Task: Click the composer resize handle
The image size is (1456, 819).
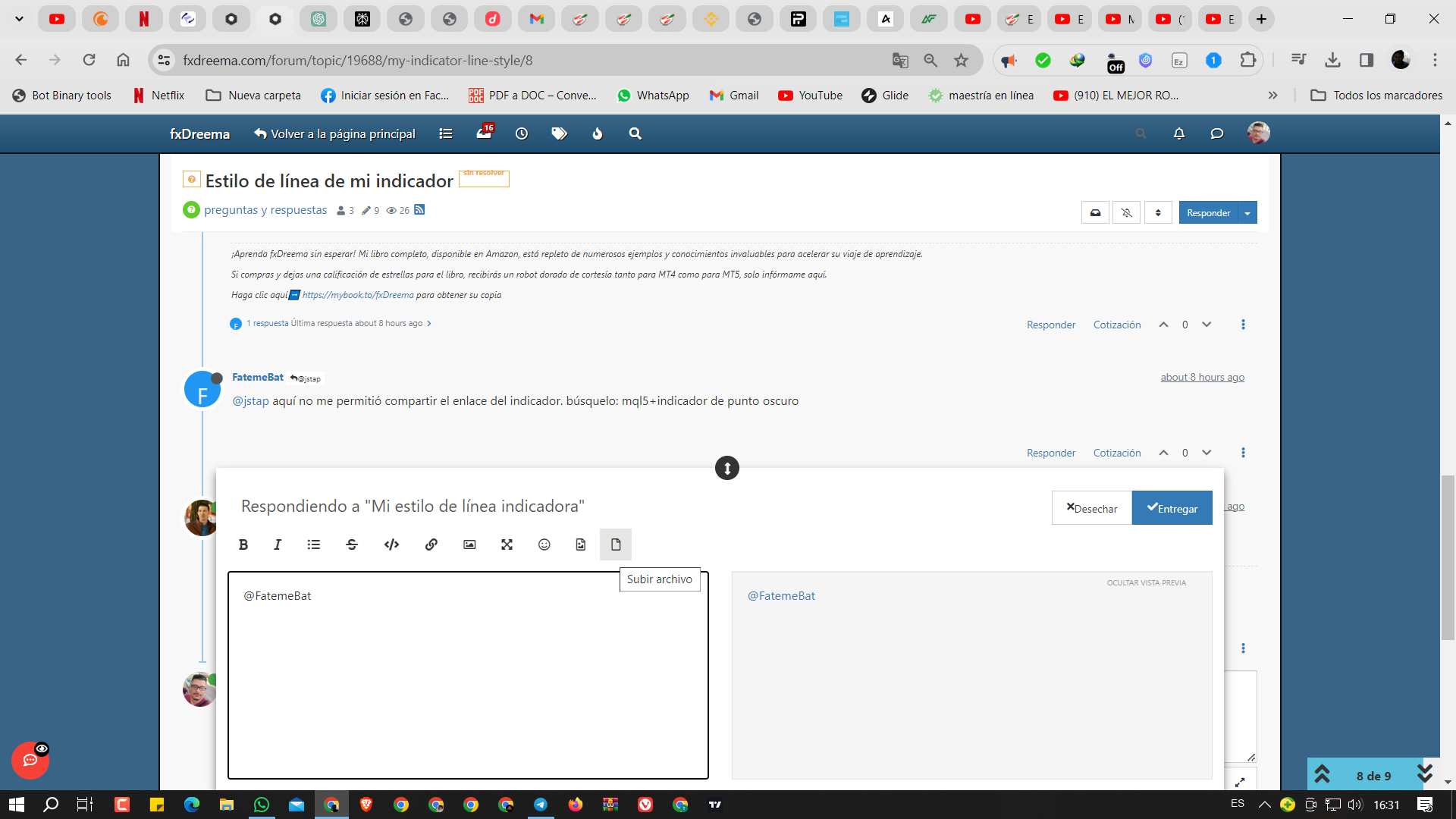Action: [727, 468]
